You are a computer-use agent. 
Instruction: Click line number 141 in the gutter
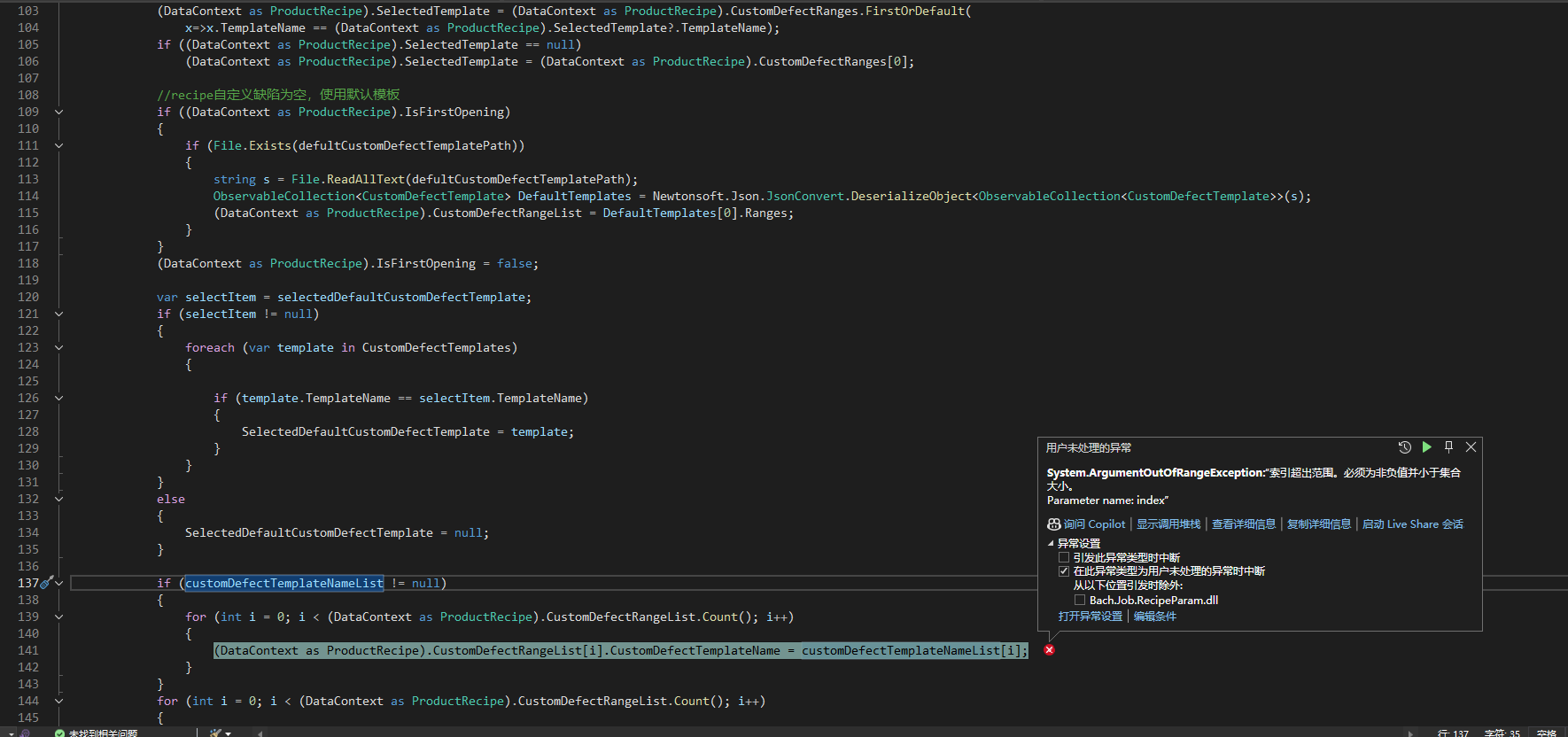(x=28, y=650)
